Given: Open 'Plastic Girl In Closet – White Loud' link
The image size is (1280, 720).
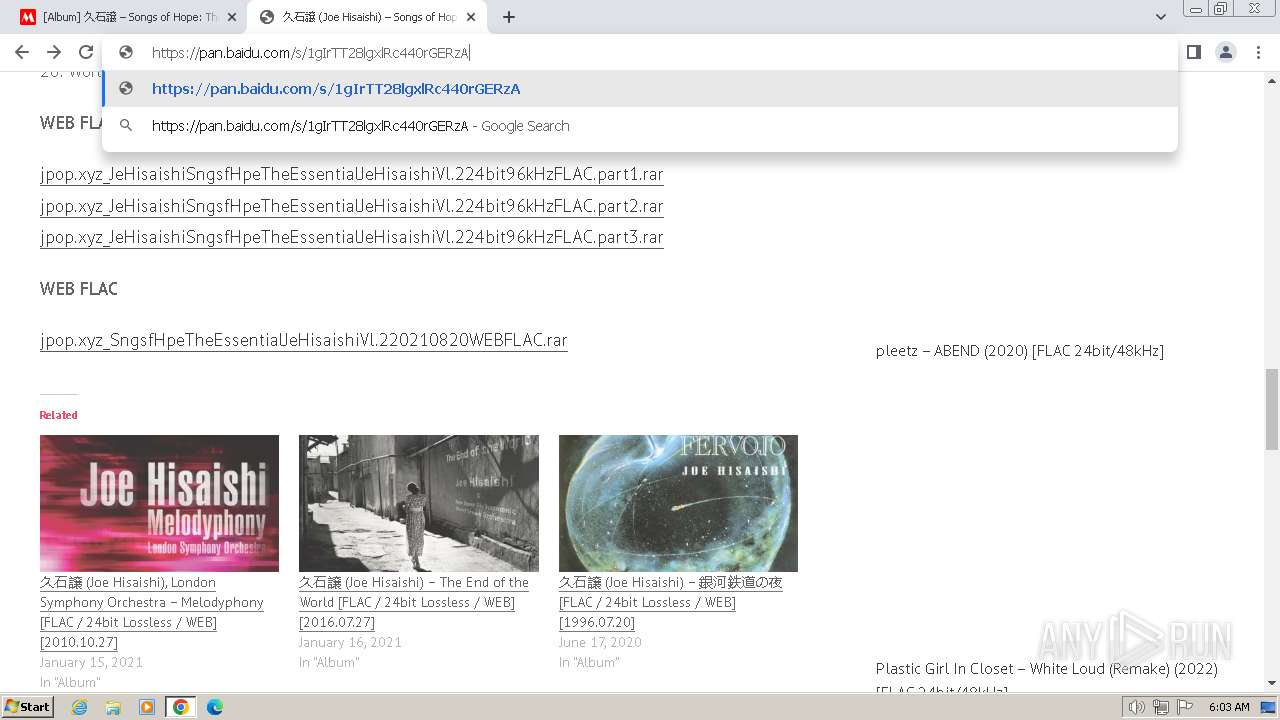Looking at the screenshot, I should pyautogui.click(x=1047, y=669).
